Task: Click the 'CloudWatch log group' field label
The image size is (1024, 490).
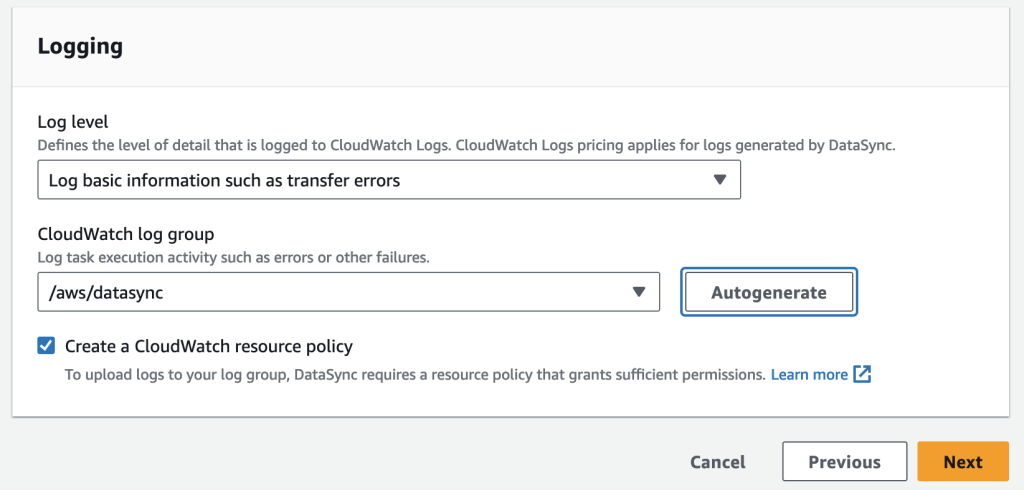Action: pyautogui.click(x=126, y=235)
